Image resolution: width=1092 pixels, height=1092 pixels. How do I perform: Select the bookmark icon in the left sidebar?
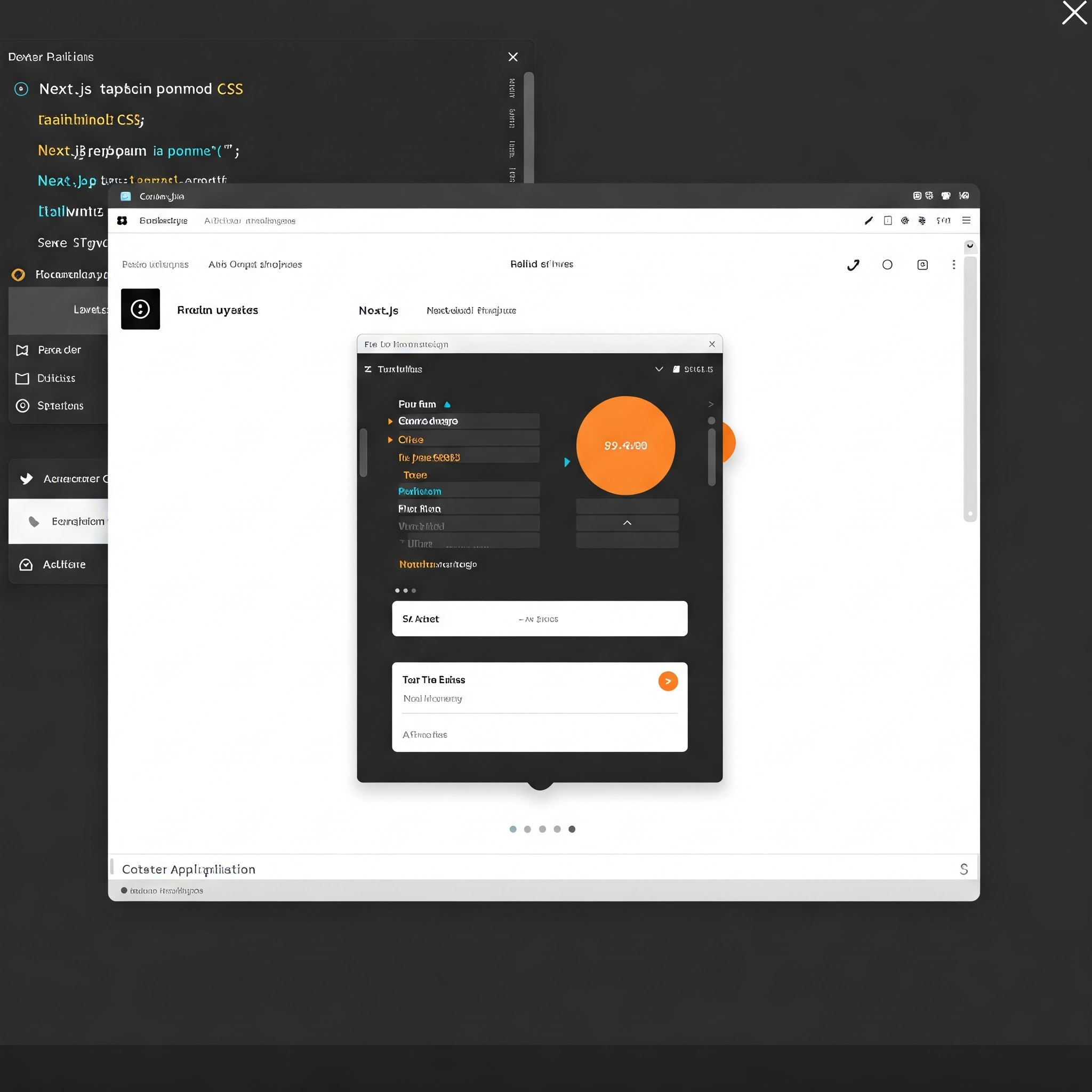22,350
